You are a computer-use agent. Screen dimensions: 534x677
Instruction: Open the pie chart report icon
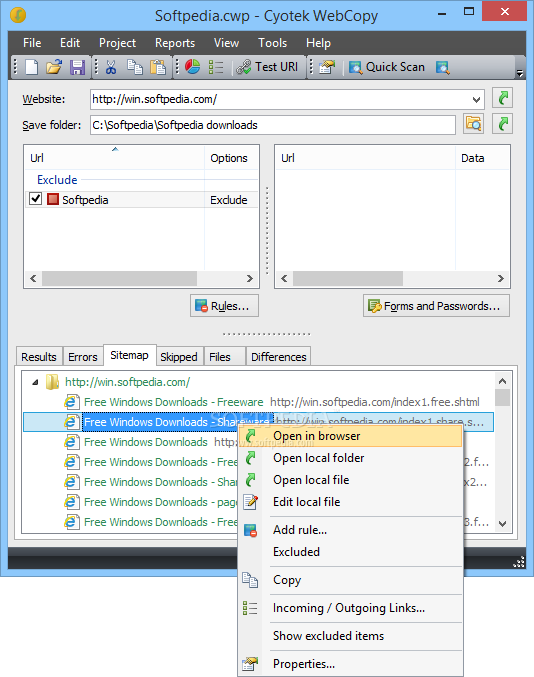[193, 67]
